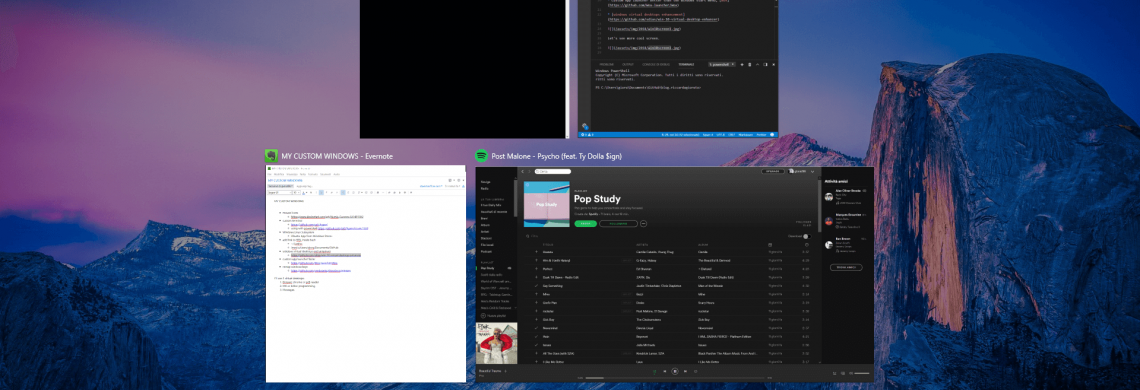Adjust the Spotify volume slider
The image size is (1140, 390).
[862, 373]
